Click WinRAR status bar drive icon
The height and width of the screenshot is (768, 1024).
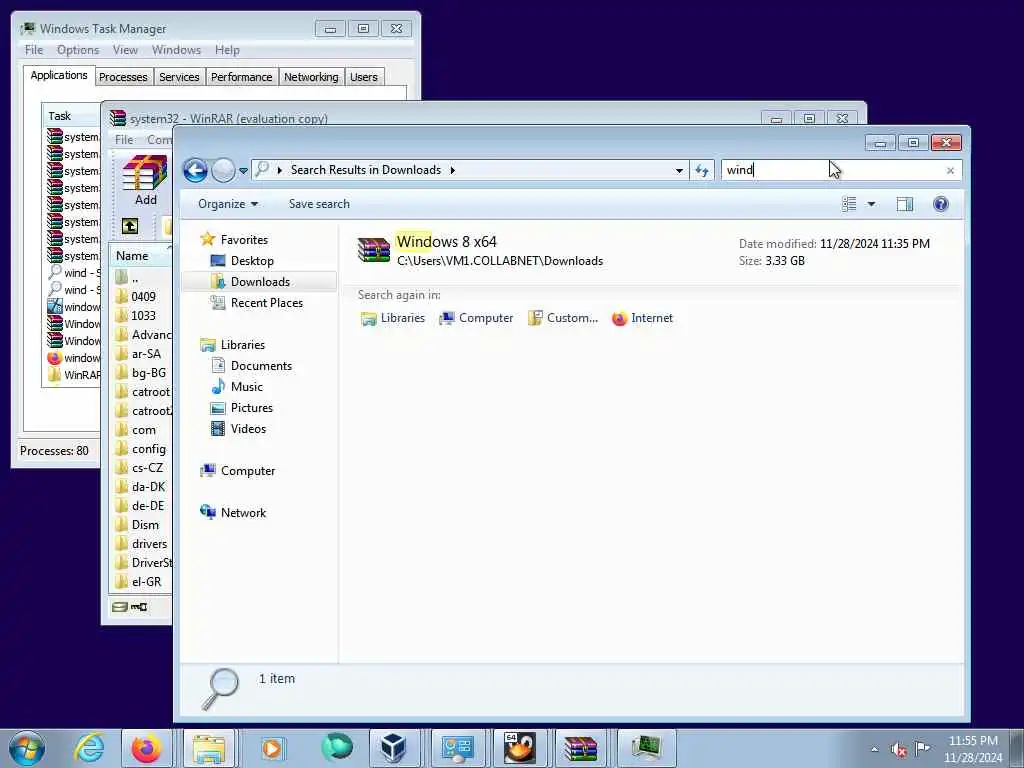coord(120,607)
